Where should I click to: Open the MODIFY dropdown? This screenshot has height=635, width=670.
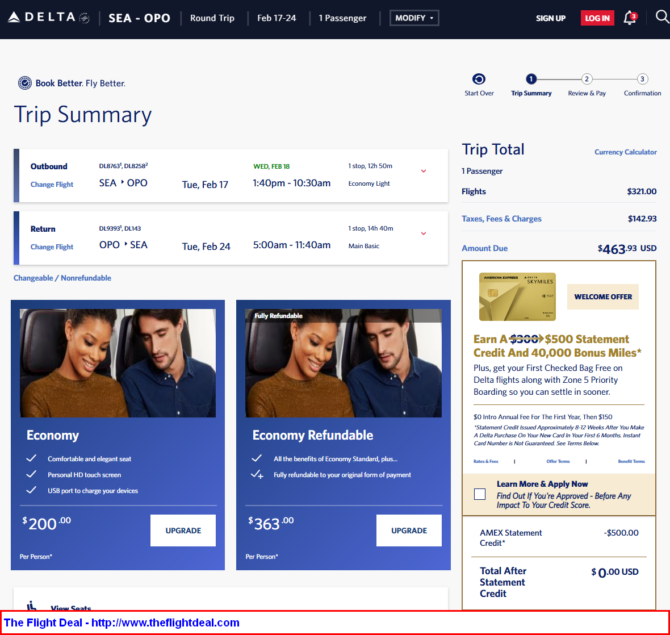point(413,18)
